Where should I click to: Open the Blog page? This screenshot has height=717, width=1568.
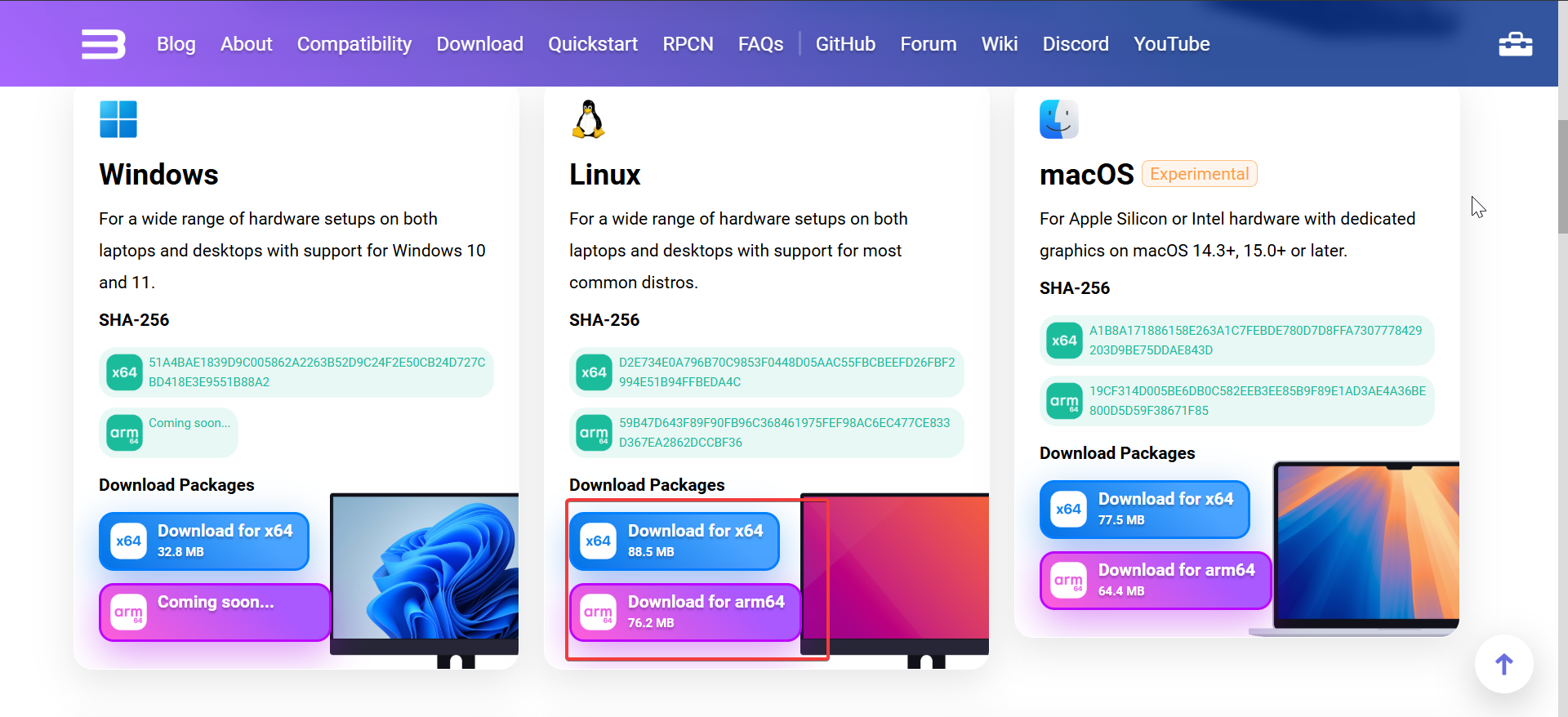click(176, 44)
